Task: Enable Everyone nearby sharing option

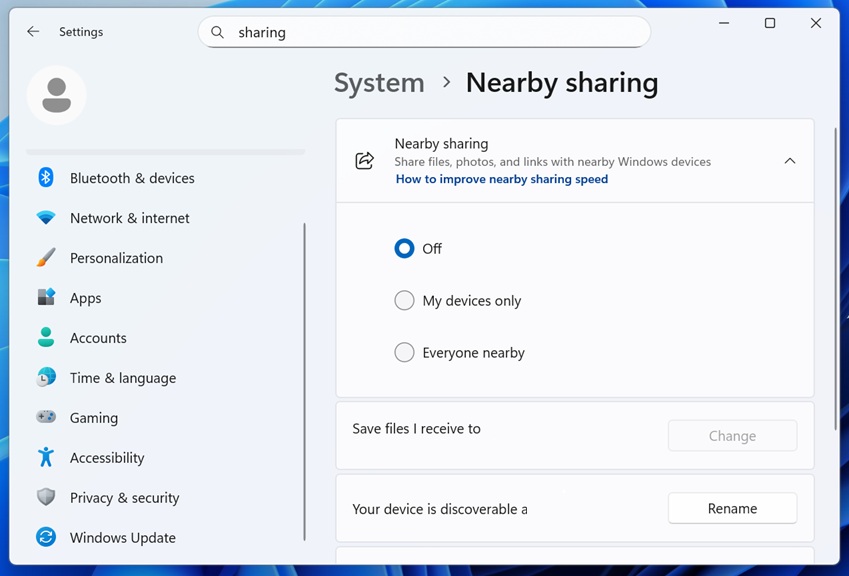Action: coord(404,353)
